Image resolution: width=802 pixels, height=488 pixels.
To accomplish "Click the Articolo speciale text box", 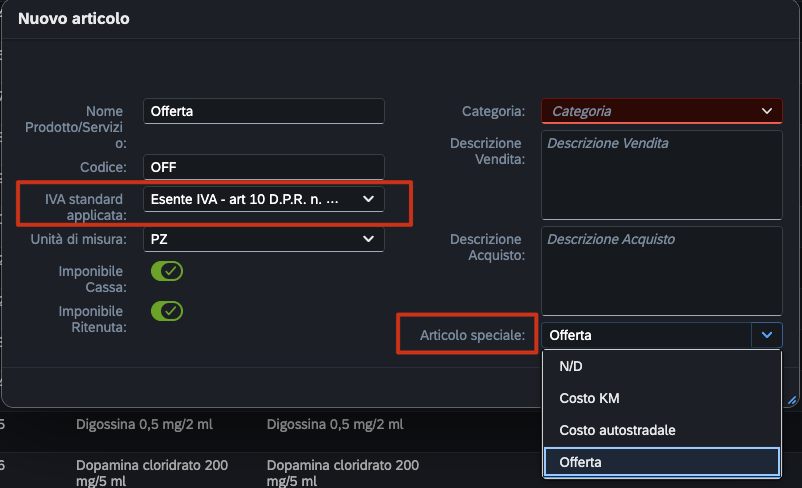I will tap(646, 335).
